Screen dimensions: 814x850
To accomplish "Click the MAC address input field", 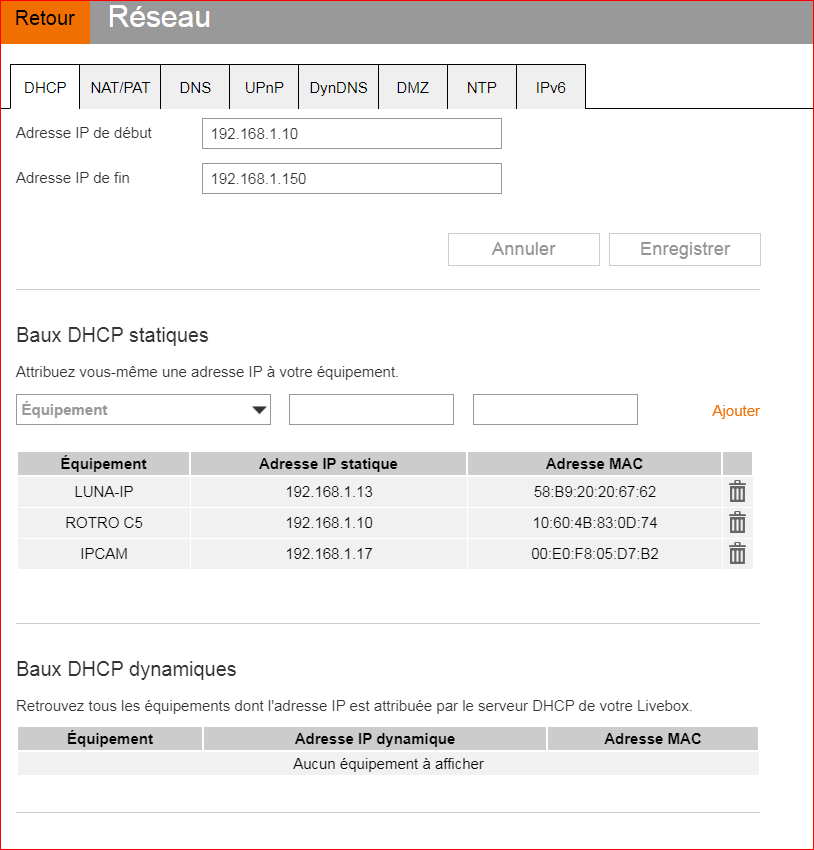I will [x=555, y=409].
